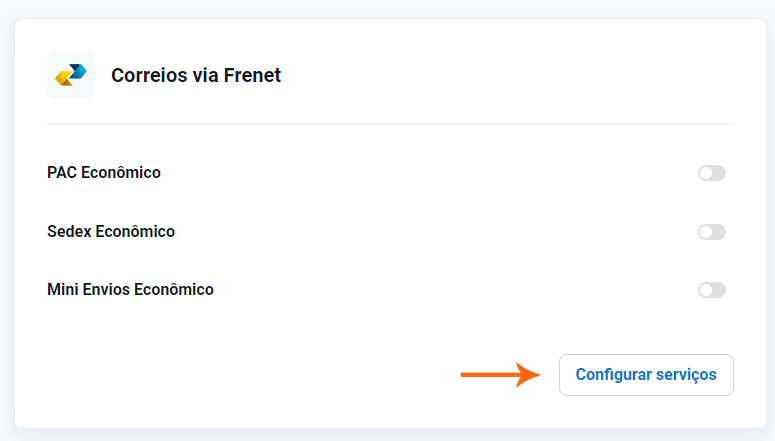Click the PAC Econômico label
The width and height of the screenshot is (775, 441).
(104, 173)
